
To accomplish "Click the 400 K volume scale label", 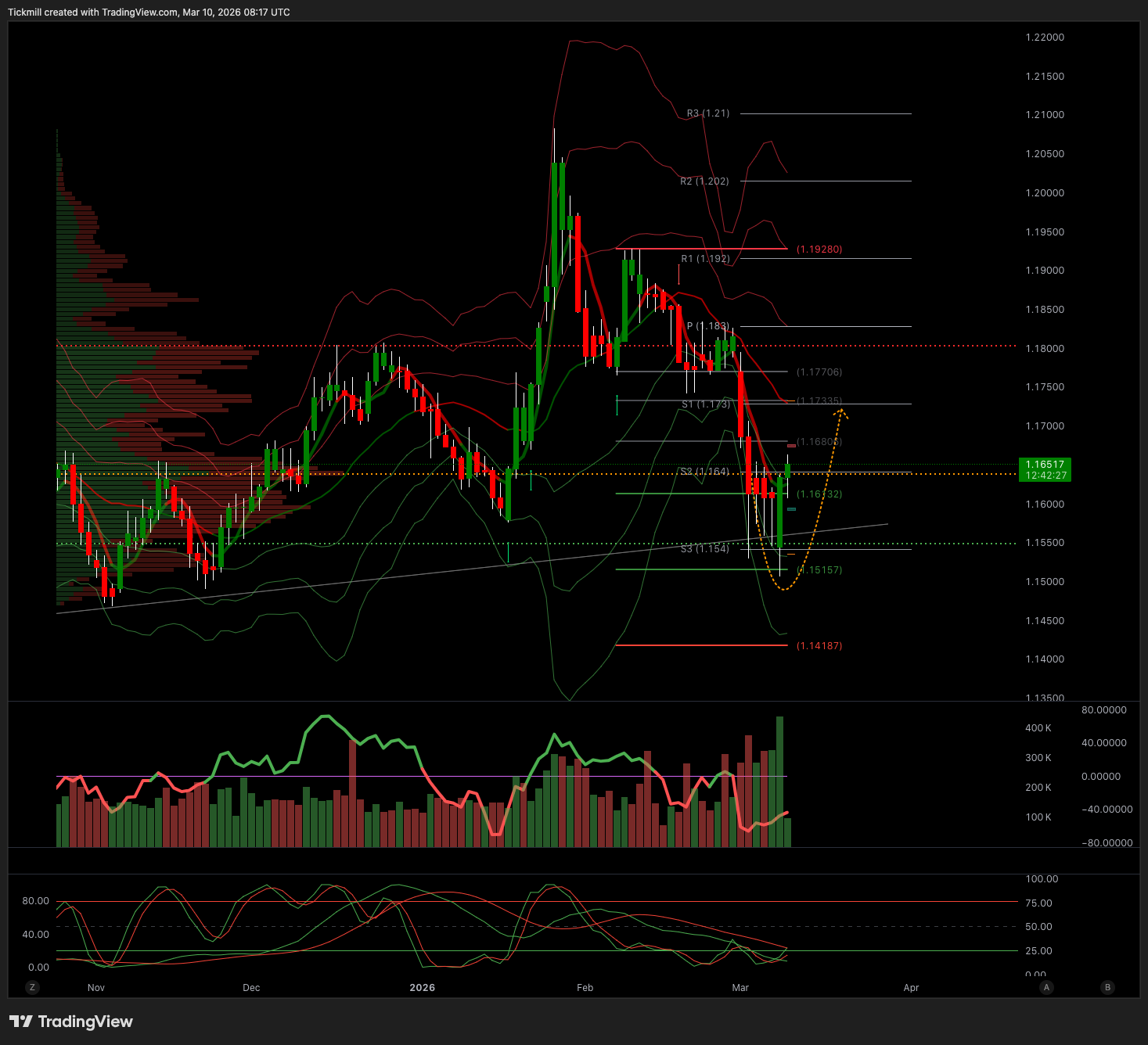I will coord(1038,728).
